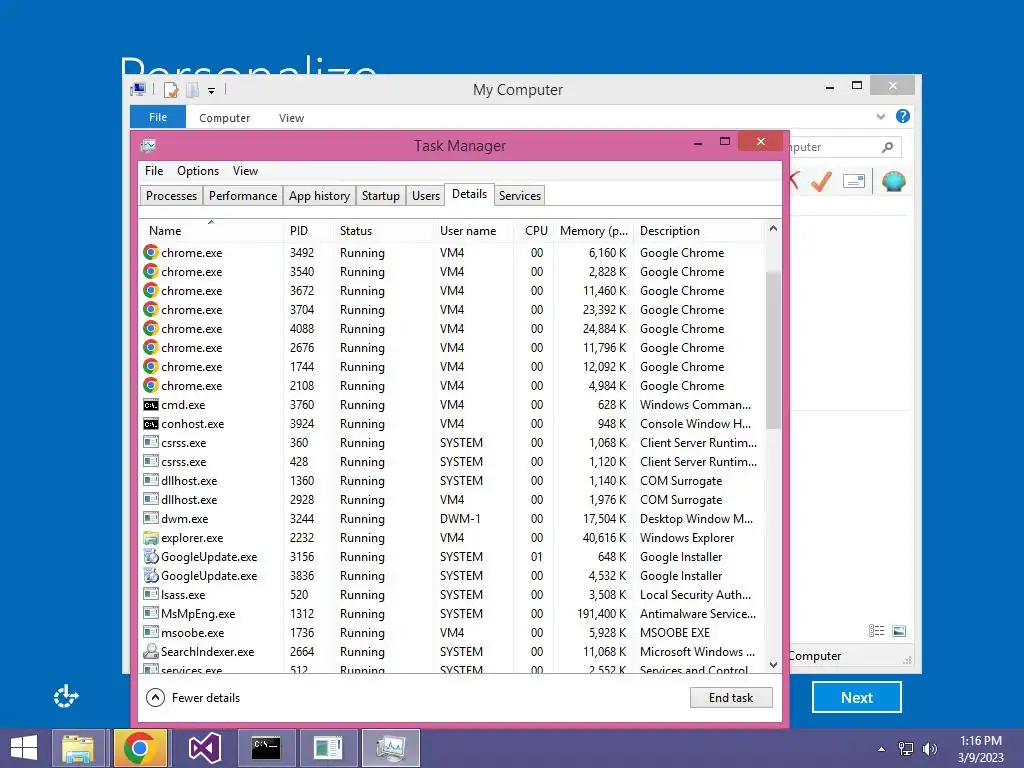Open the Task Manager View menu
This screenshot has height=768, width=1024.
tap(246, 170)
